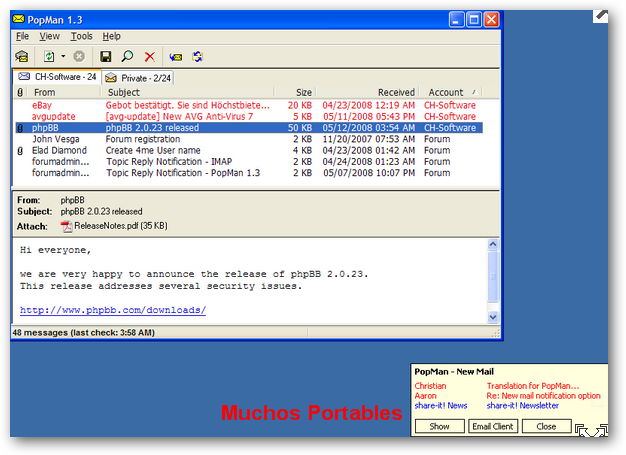Open the ReleaseNotes.pdf attachment
Image resolution: width=626 pixels, height=455 pixels.
pyautogui.click(x=114, y=226)
